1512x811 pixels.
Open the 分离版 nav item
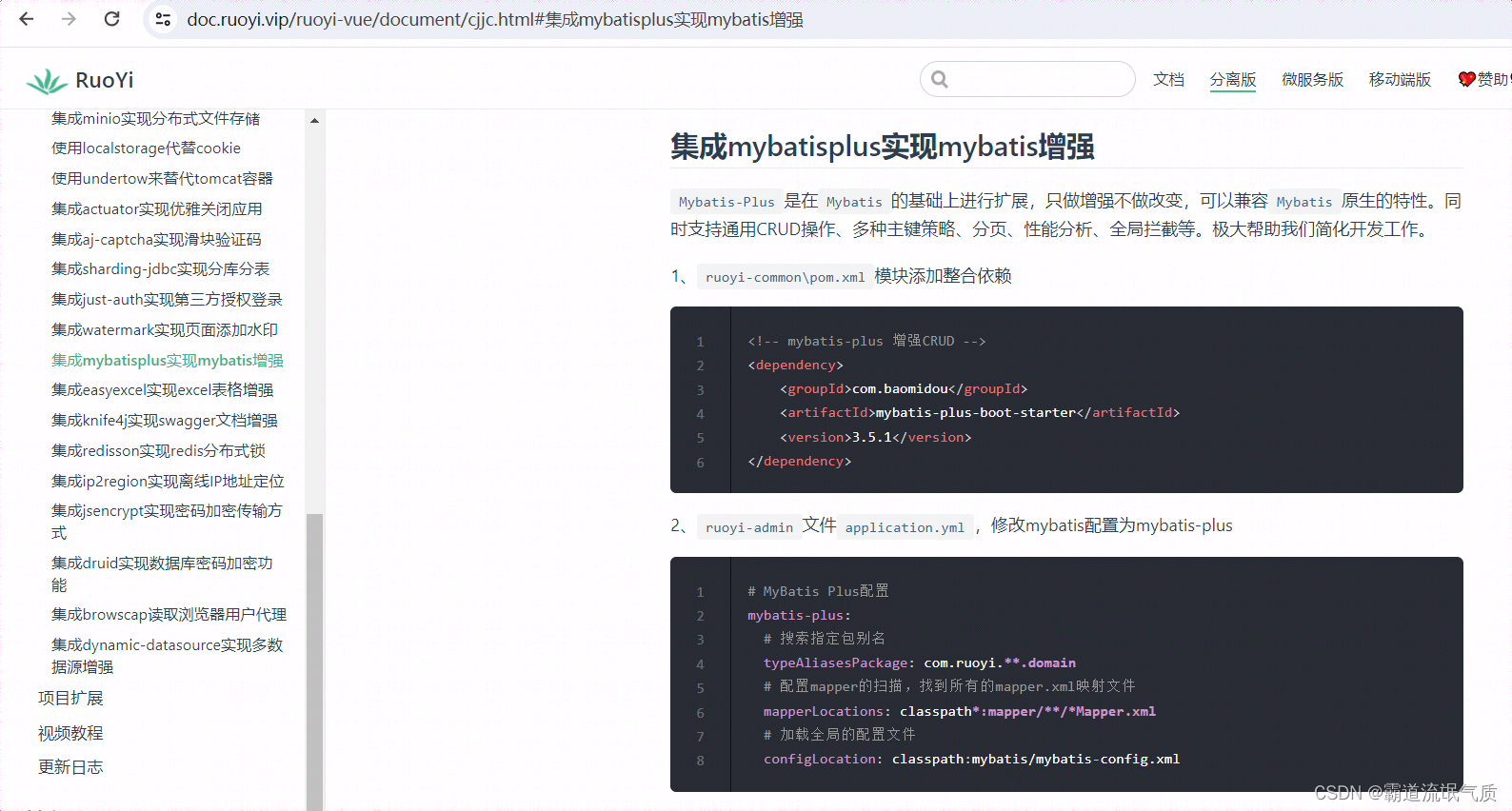tap(1233, 79)
